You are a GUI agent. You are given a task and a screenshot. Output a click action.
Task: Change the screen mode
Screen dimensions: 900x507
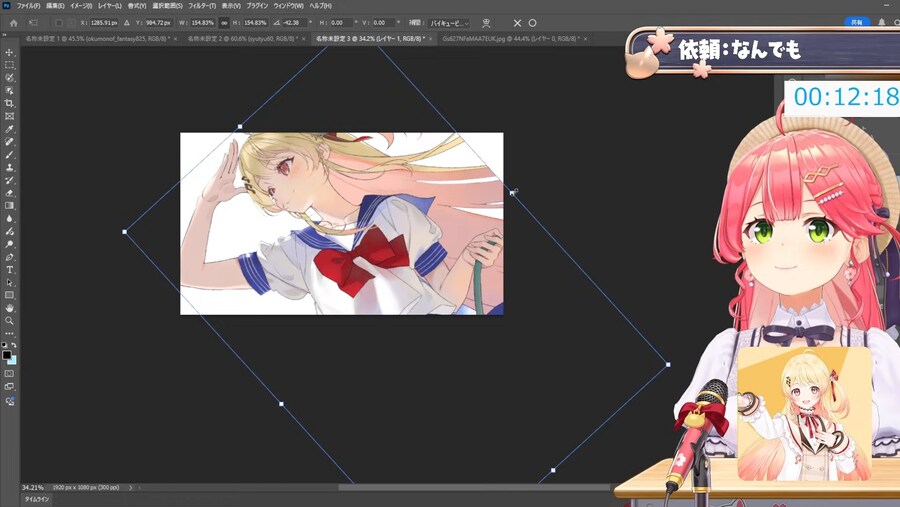click(x=9, y=387)
